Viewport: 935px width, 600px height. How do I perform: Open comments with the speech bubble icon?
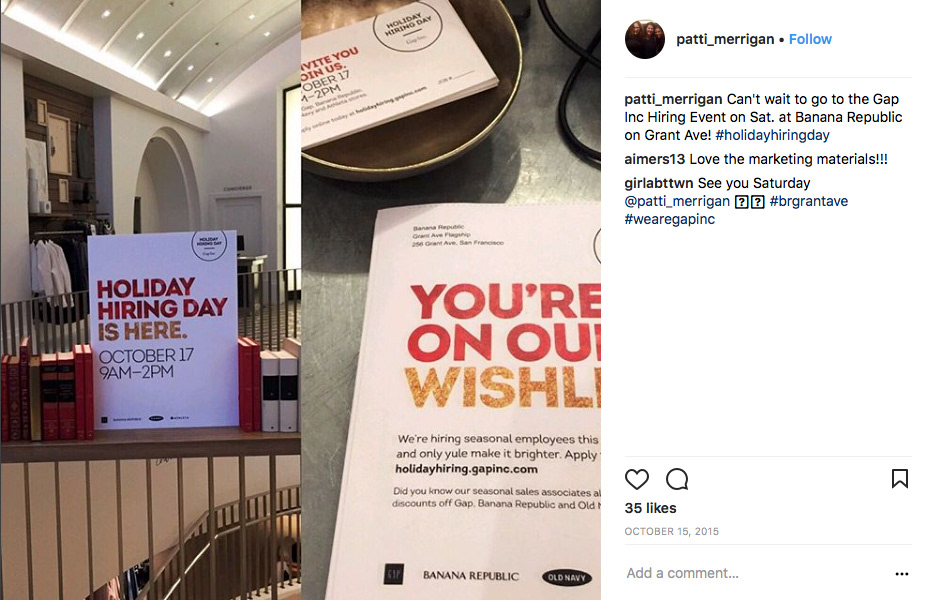(x=677, y=479)
